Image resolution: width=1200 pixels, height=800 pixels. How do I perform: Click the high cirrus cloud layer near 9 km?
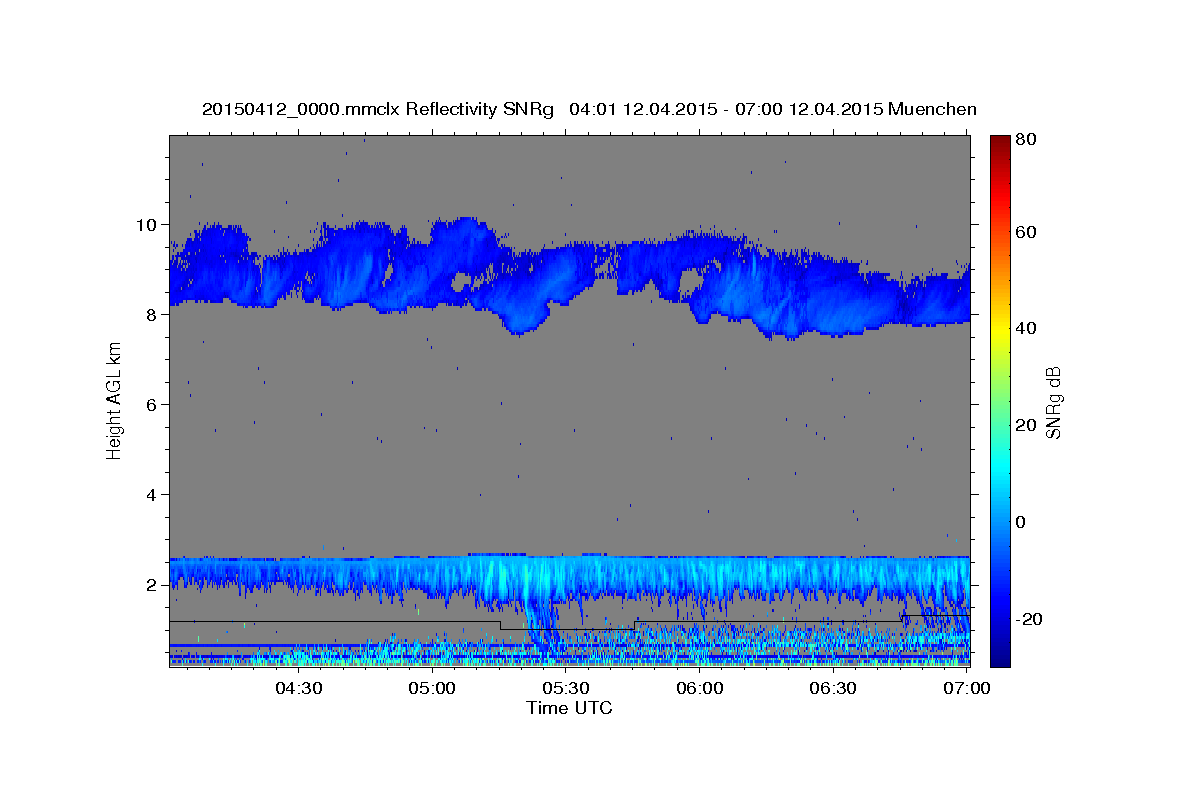tap(570, 278)
